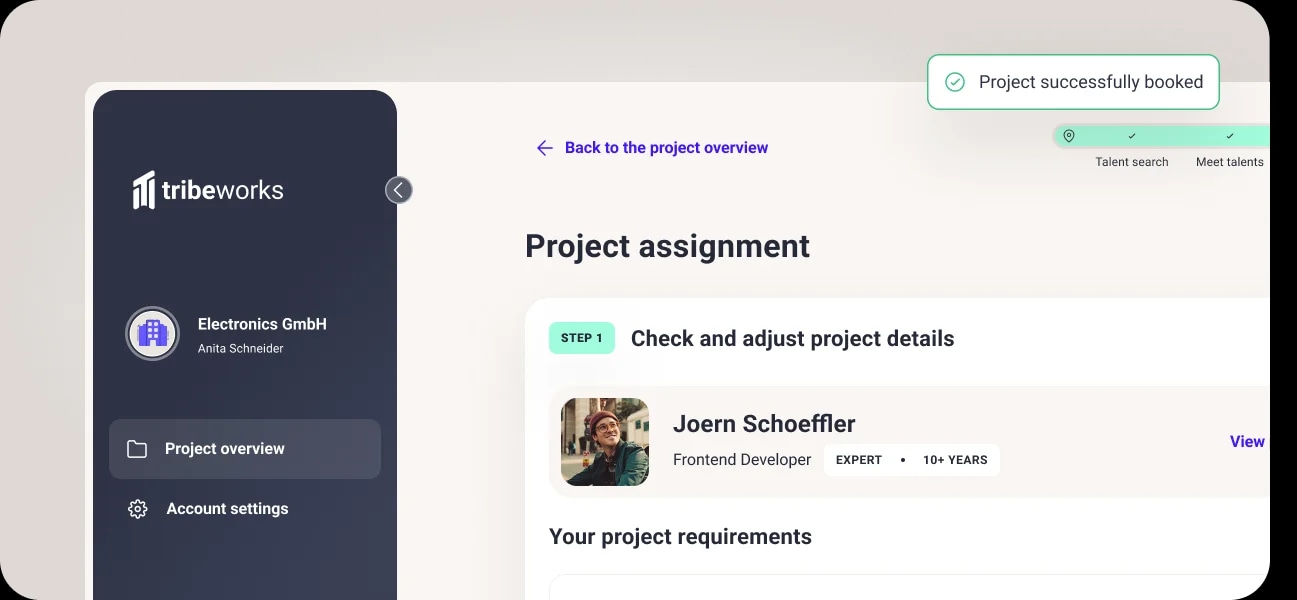Open Account settings in the sidebar
1297x600 pixels.
click(227, 509)
